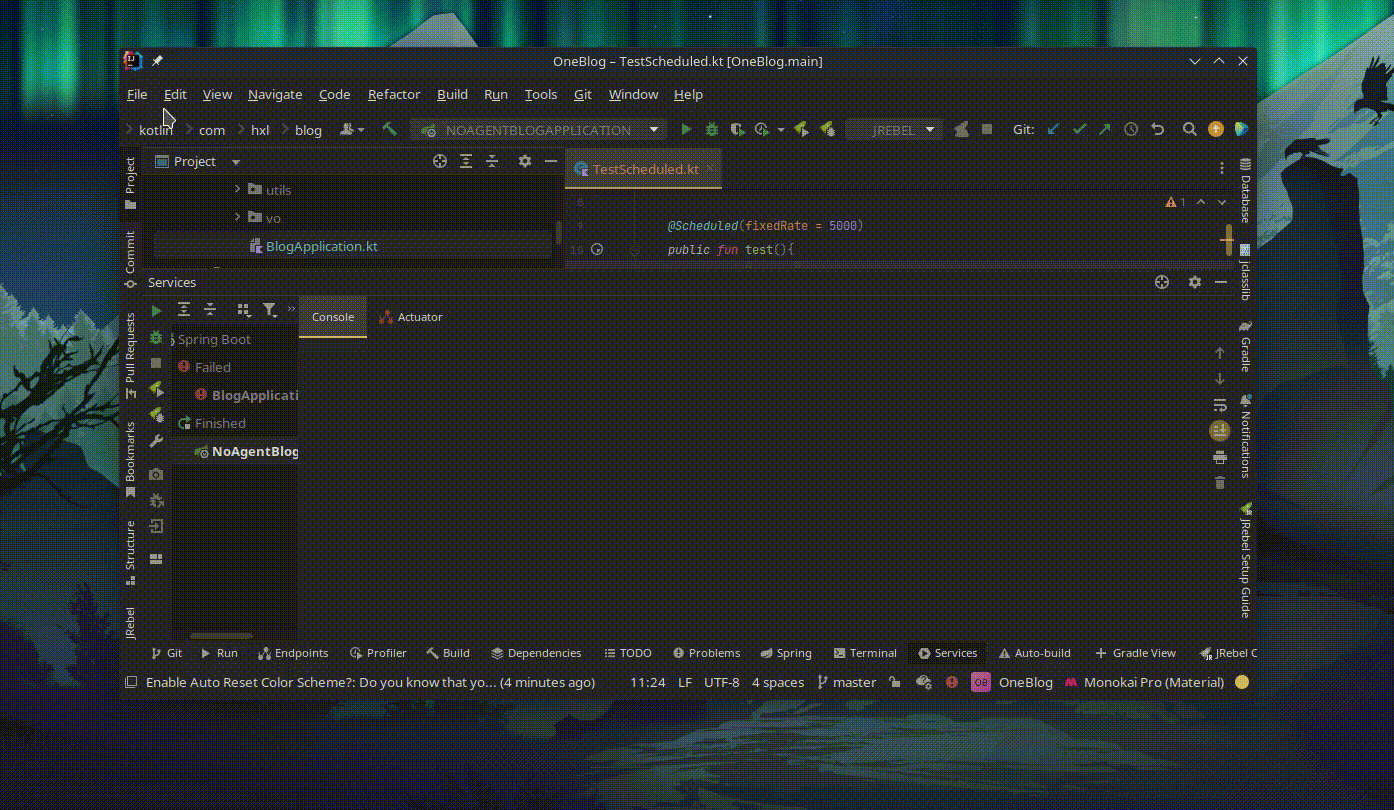Screen dimensions: 1394x810
Task: Toggle the Database tool window stripe
Action: tap(1245, 190)
